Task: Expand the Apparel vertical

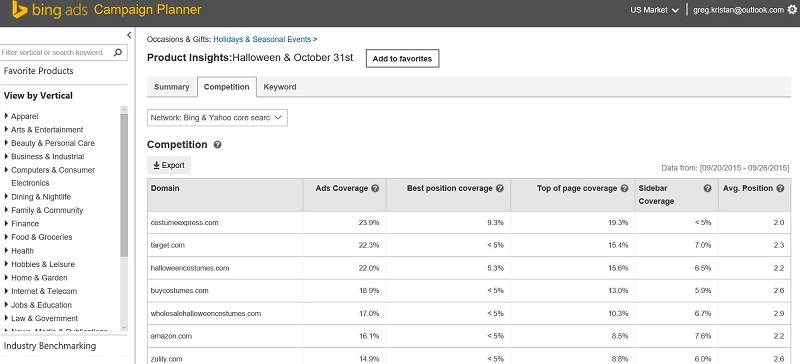Action: 6,116
